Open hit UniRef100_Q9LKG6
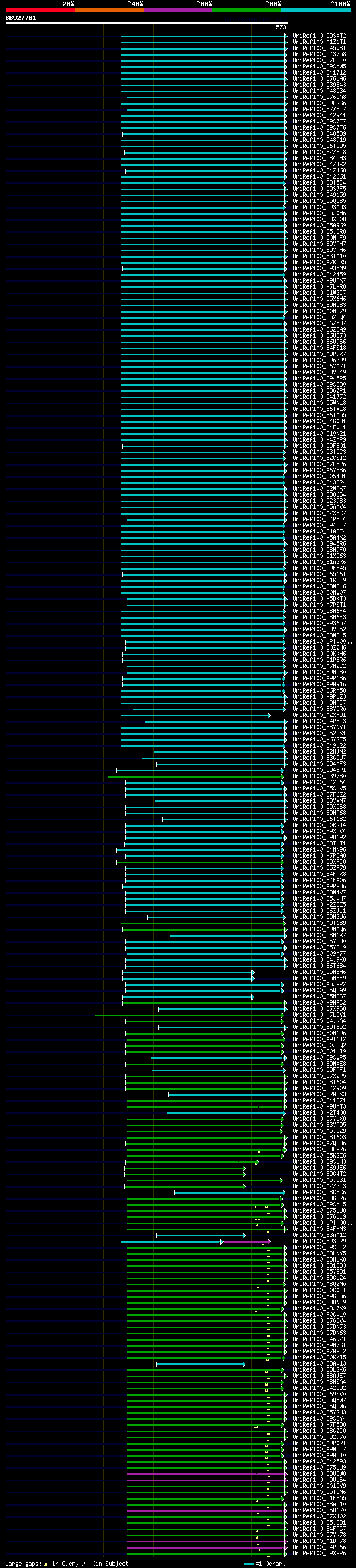 (319, 103)
